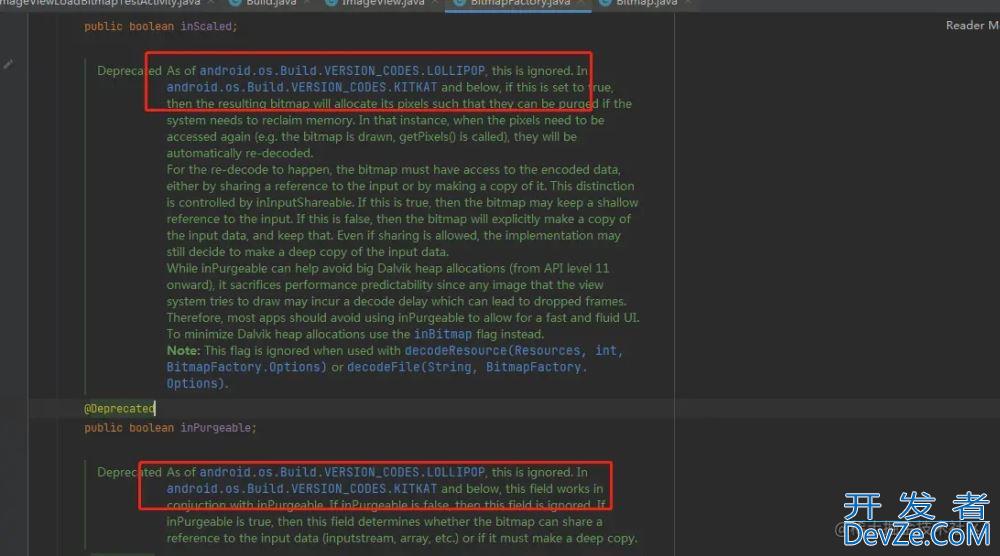Click the Reader Mode indicator
Image resolution: width=1000 pixels, height=556 pixels.
pos(972,26)
